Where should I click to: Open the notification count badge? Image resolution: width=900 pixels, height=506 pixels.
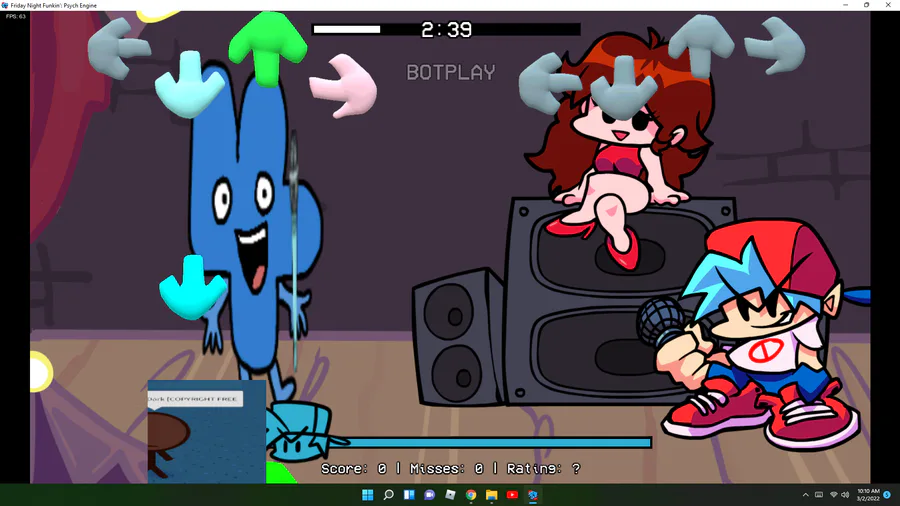[887, 495]
